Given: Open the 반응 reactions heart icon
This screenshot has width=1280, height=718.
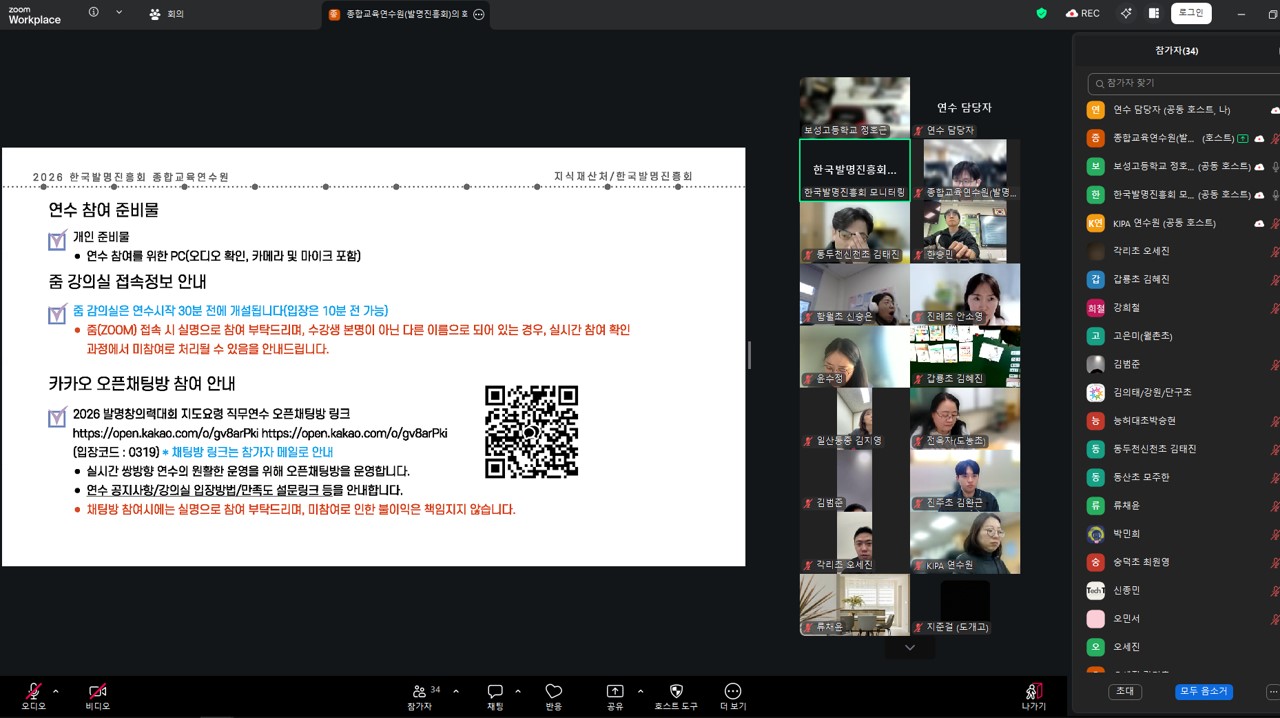Looking at the screenshot, I should pyautogui.click(x=554, y=692).
